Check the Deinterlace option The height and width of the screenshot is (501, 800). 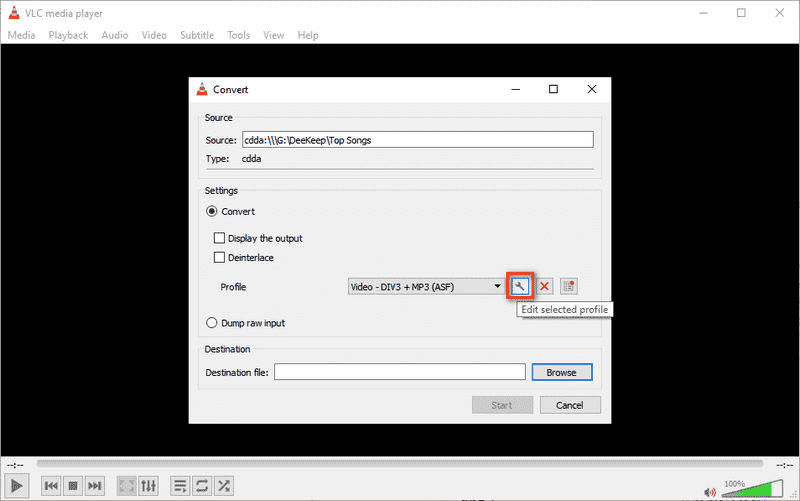(x=219, y=258)
